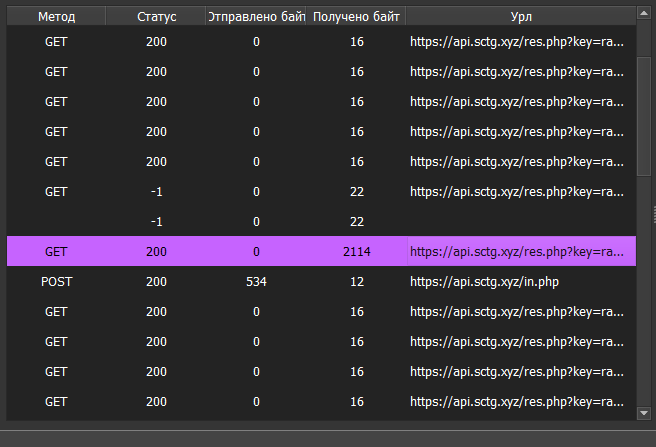Viewport: 656px width, 447px height.
Task: Sort by the Статус column header
Action: pos(156,17)
